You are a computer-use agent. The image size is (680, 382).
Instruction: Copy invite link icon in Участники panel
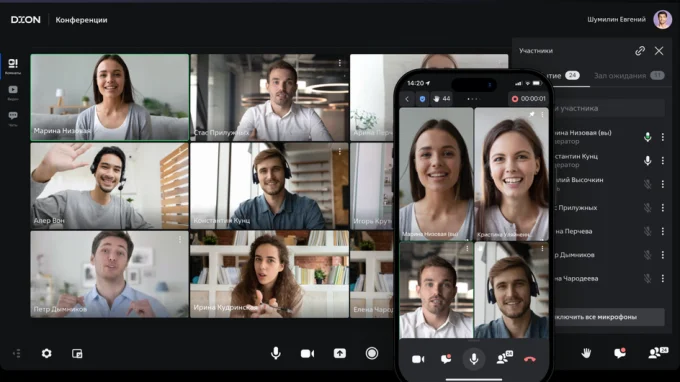pos(640,51)
